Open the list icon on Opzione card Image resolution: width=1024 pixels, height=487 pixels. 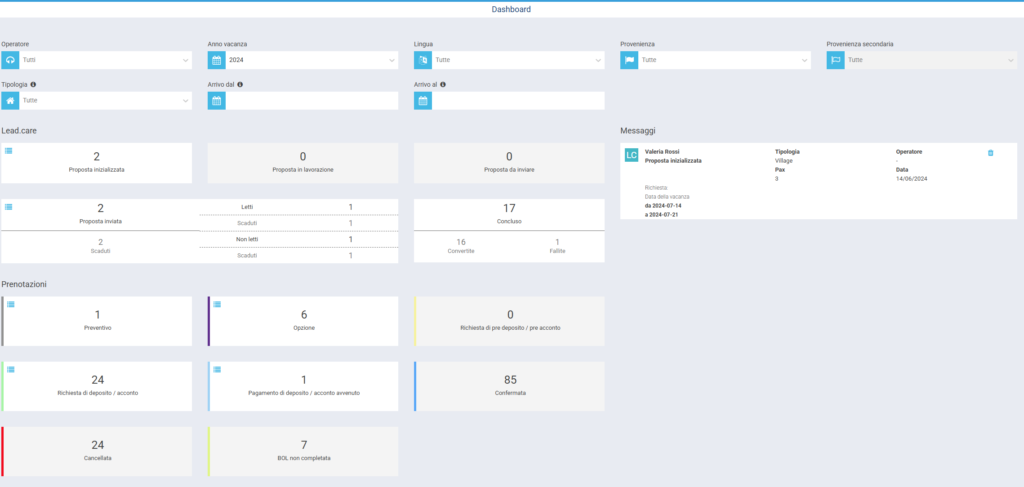pos(217,304)
